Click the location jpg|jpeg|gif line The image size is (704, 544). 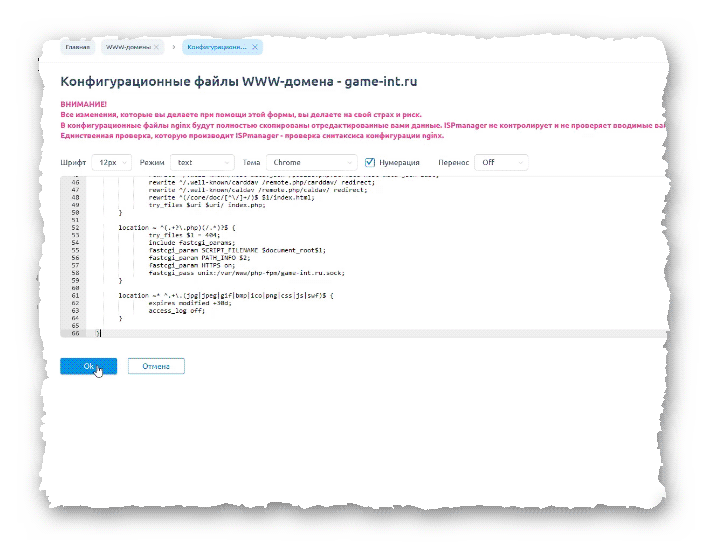tap(226, 295)
